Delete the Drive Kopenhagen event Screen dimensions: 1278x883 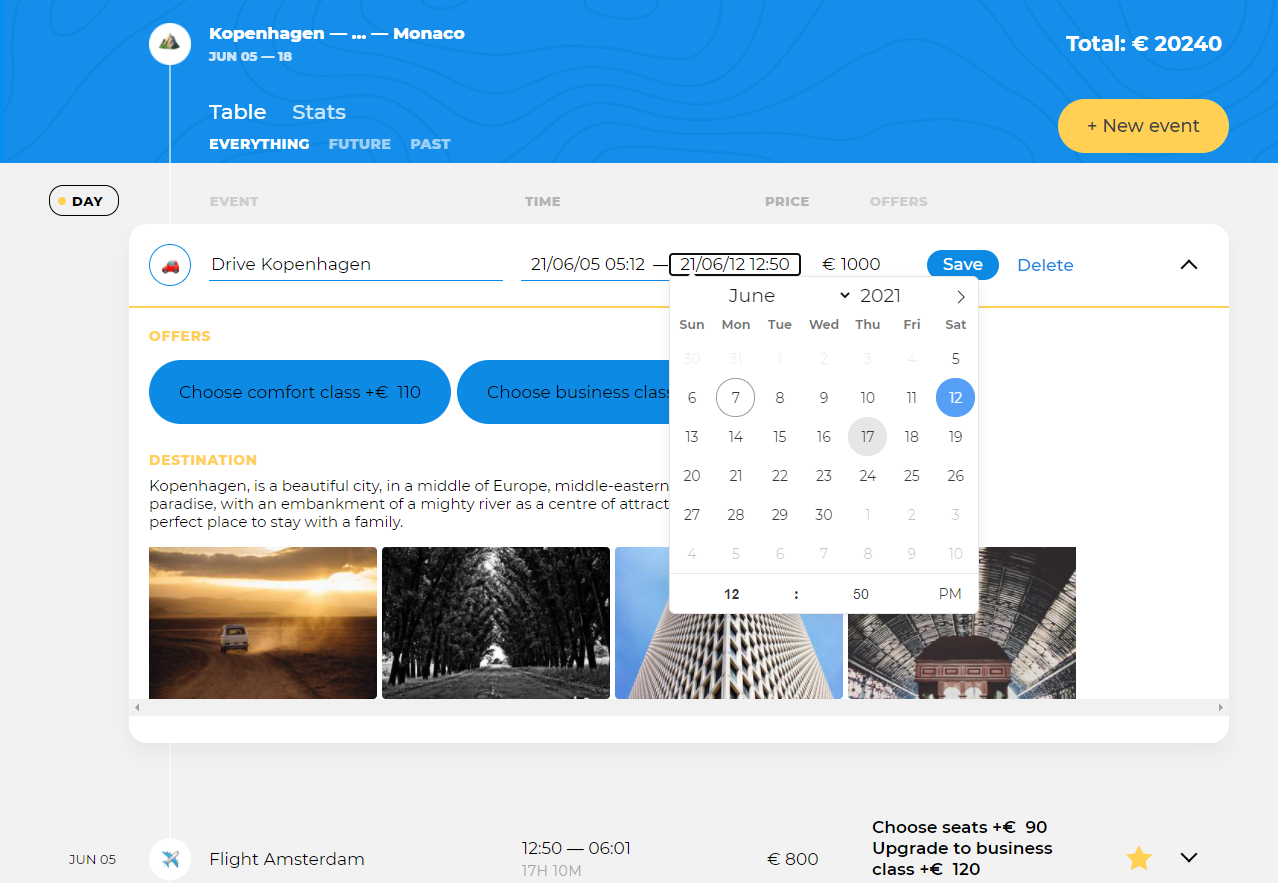coord(1045,265)
